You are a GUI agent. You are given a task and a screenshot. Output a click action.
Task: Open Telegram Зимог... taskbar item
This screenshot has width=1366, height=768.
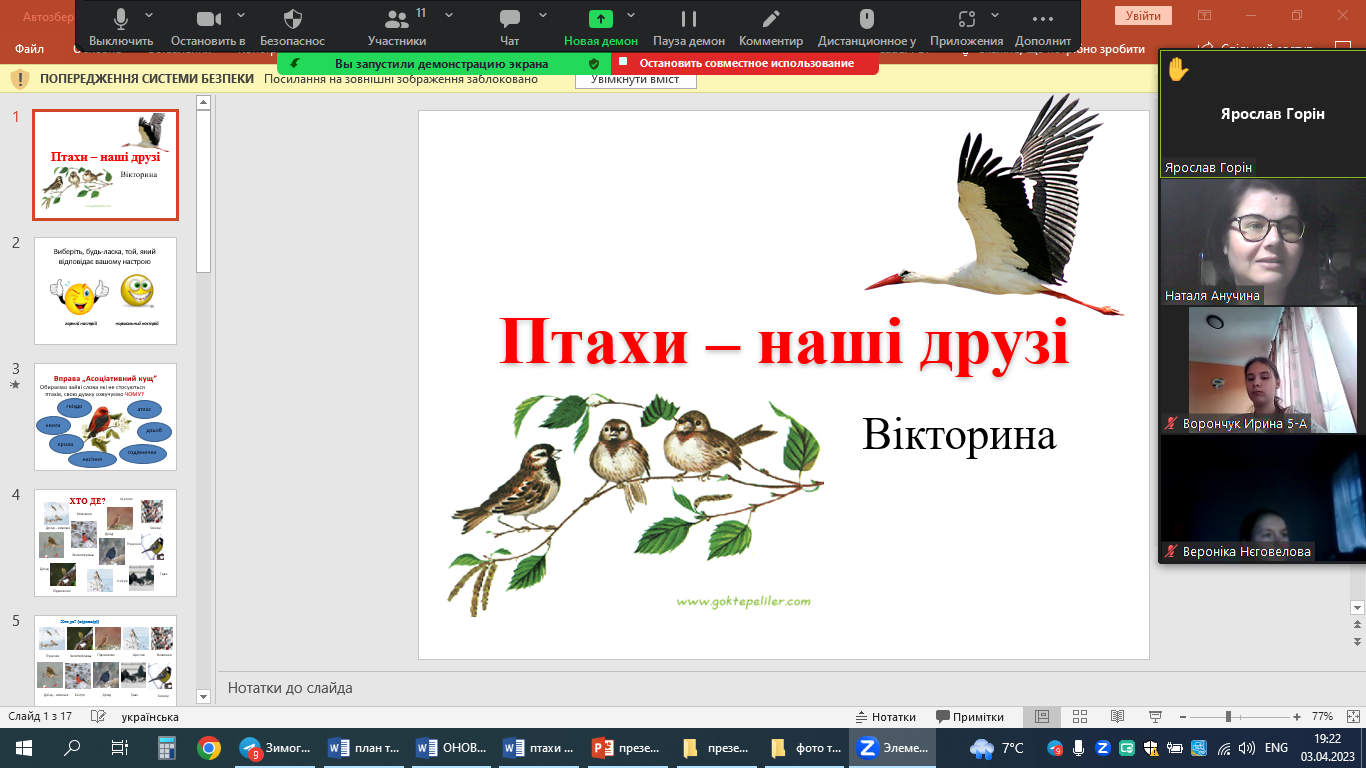click(277, 748)
